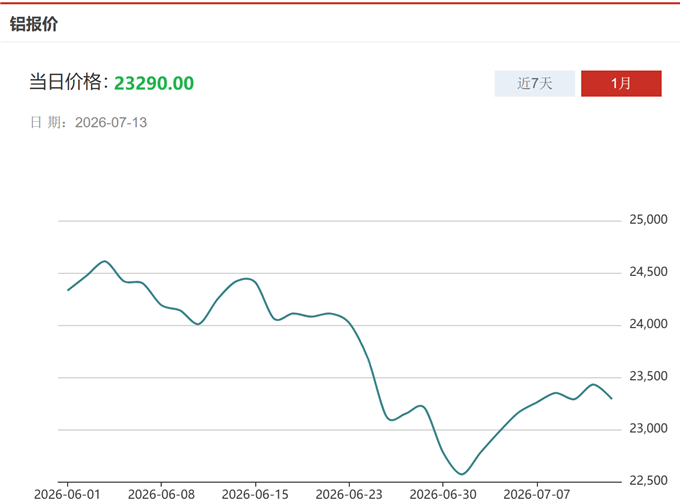The height and width of the screenshot is (501, 680).
Task: Click the 2026-06-23 x-axis label
Action: 349,494
